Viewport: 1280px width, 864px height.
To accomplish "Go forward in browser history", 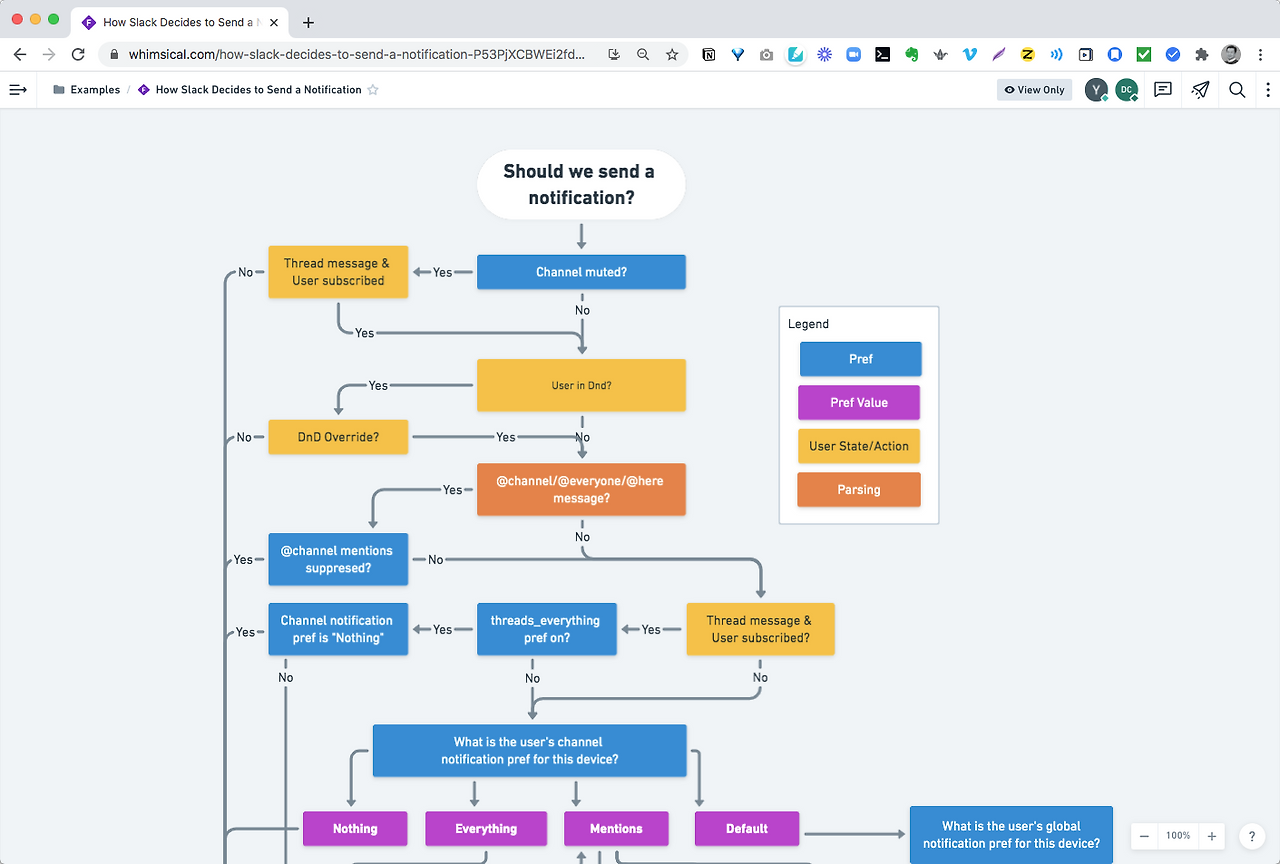I will (49, 55).
